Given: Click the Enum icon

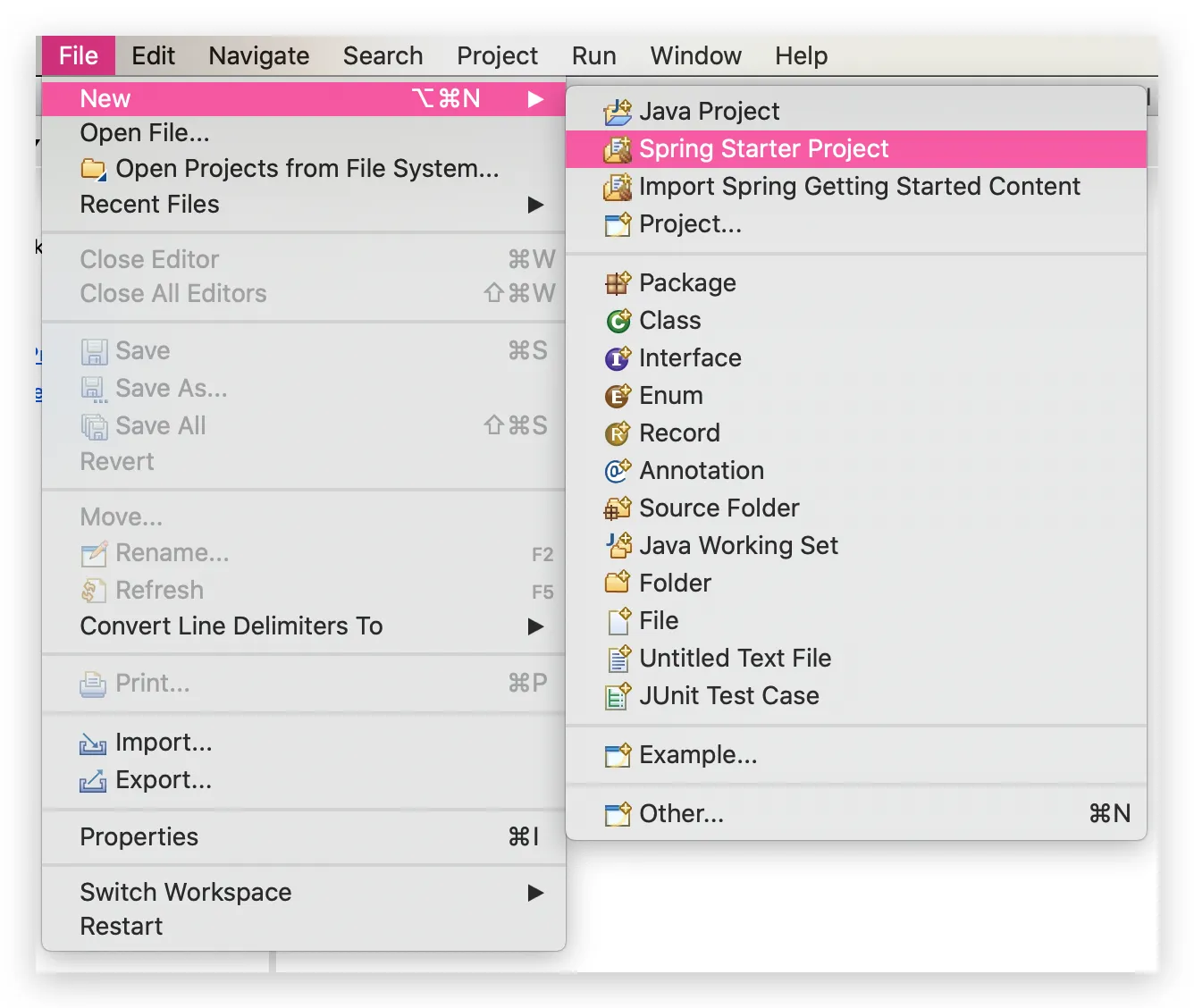Looking at the screenshot, I should point(618,396).
